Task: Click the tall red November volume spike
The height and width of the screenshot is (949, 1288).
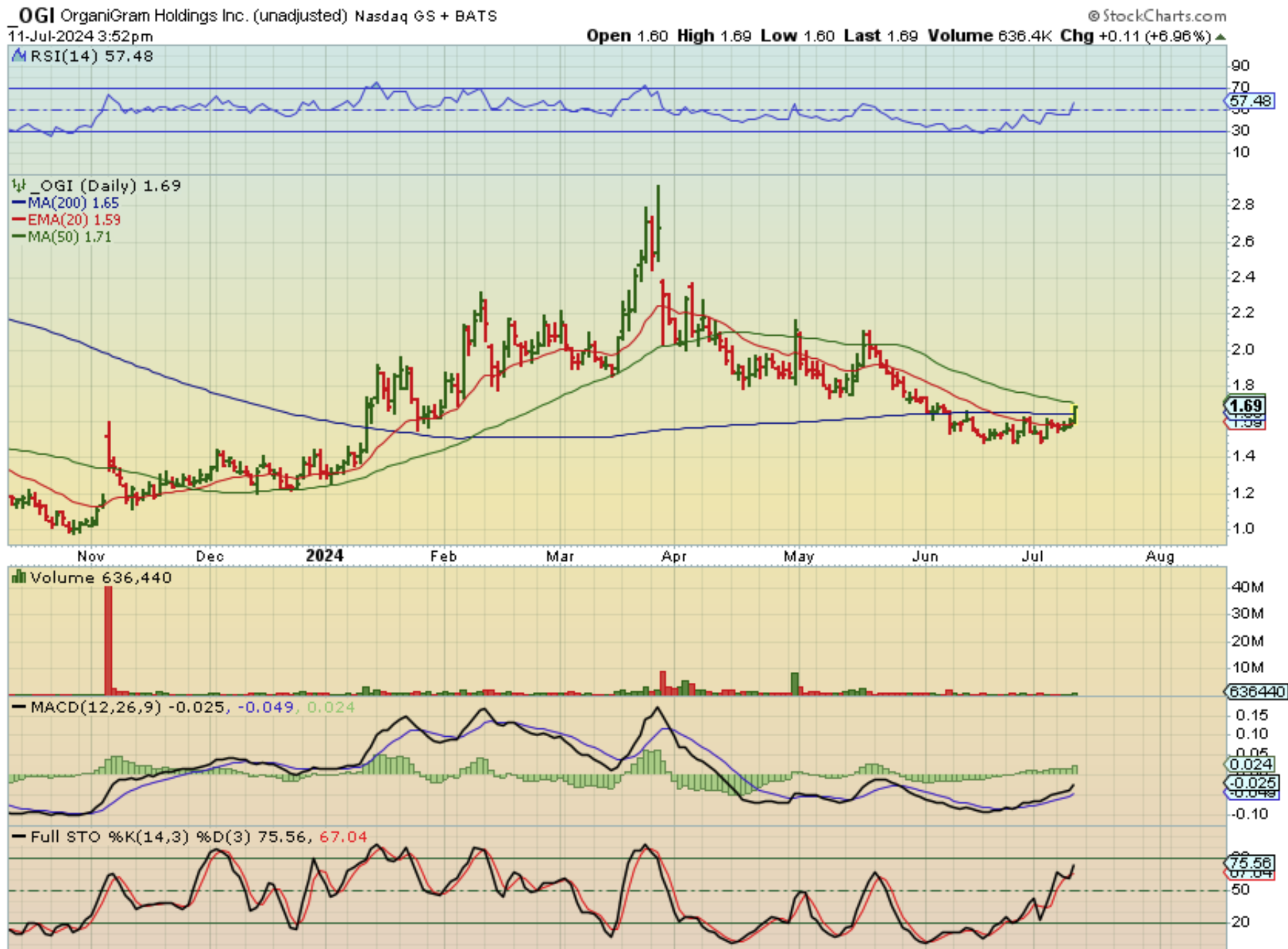Action: click(x=109, y=640)
